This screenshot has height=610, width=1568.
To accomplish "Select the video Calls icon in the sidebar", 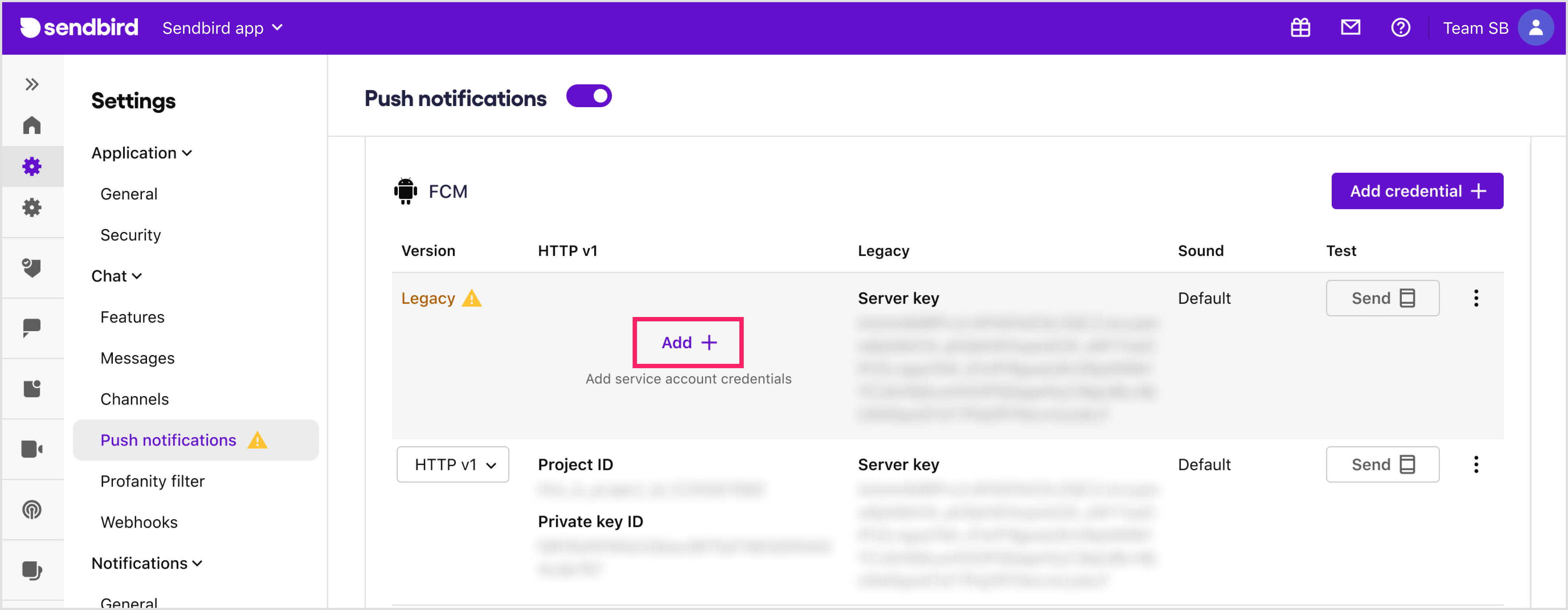I will pyautogui.click(x=32, y=449).
